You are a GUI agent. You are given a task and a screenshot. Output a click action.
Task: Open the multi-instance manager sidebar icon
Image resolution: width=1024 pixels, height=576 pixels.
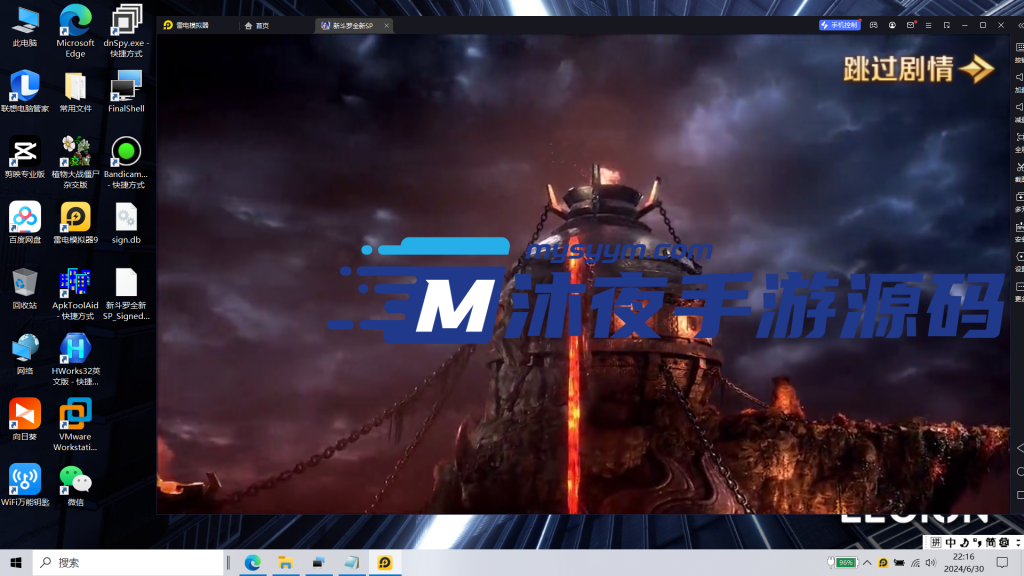[x=1019, y=197]
